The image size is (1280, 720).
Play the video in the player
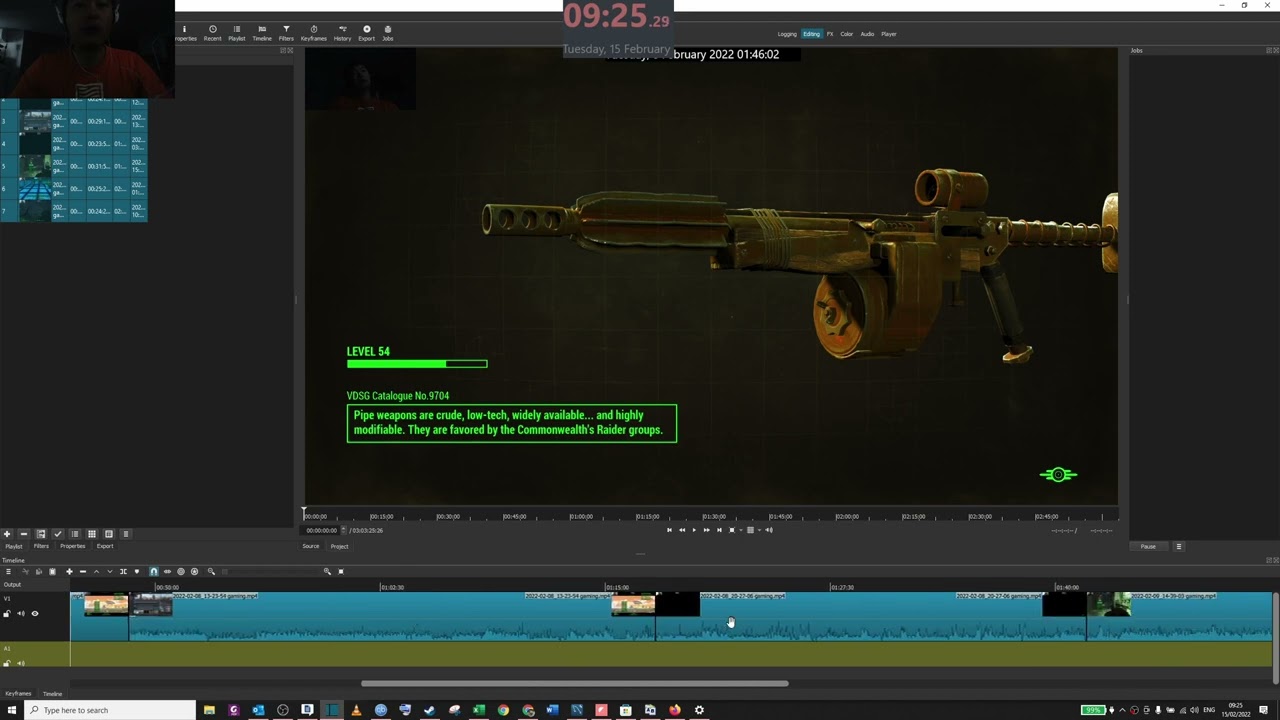[x=694, y=530]
